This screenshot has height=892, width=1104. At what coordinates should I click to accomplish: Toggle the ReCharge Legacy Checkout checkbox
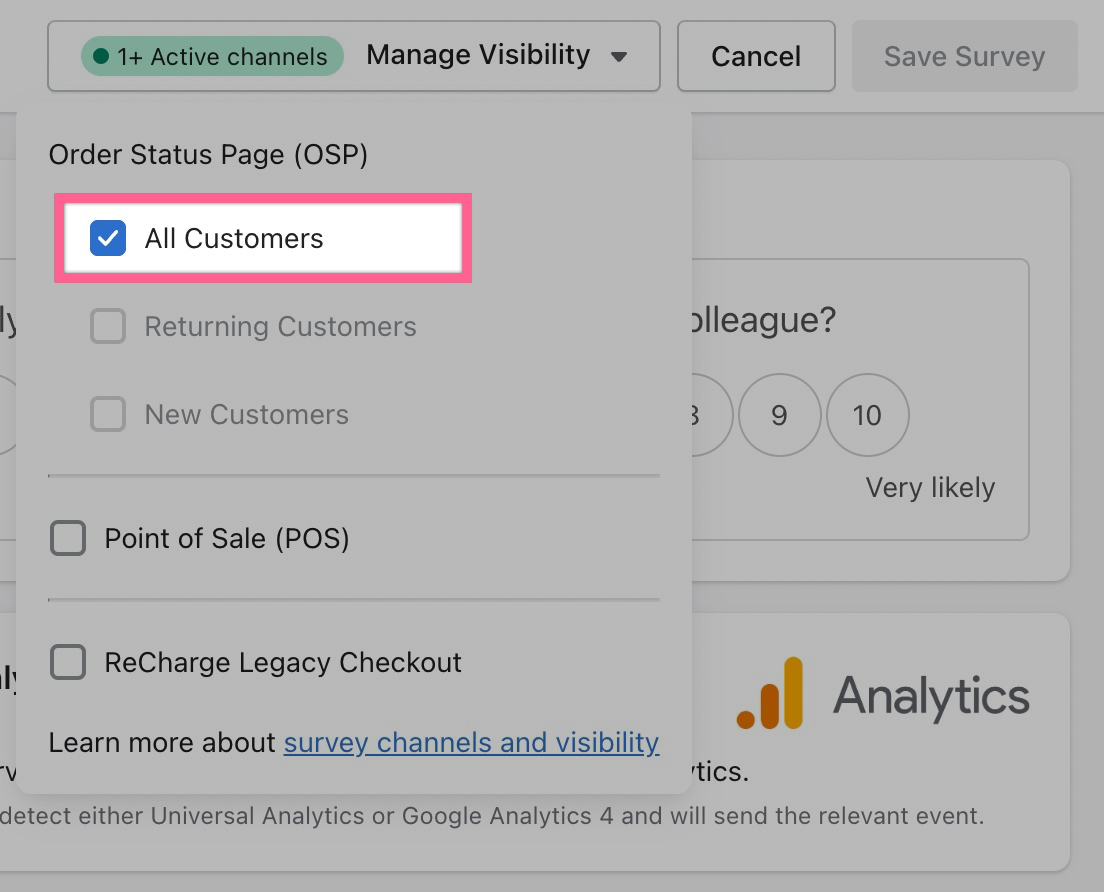[68, 662]
